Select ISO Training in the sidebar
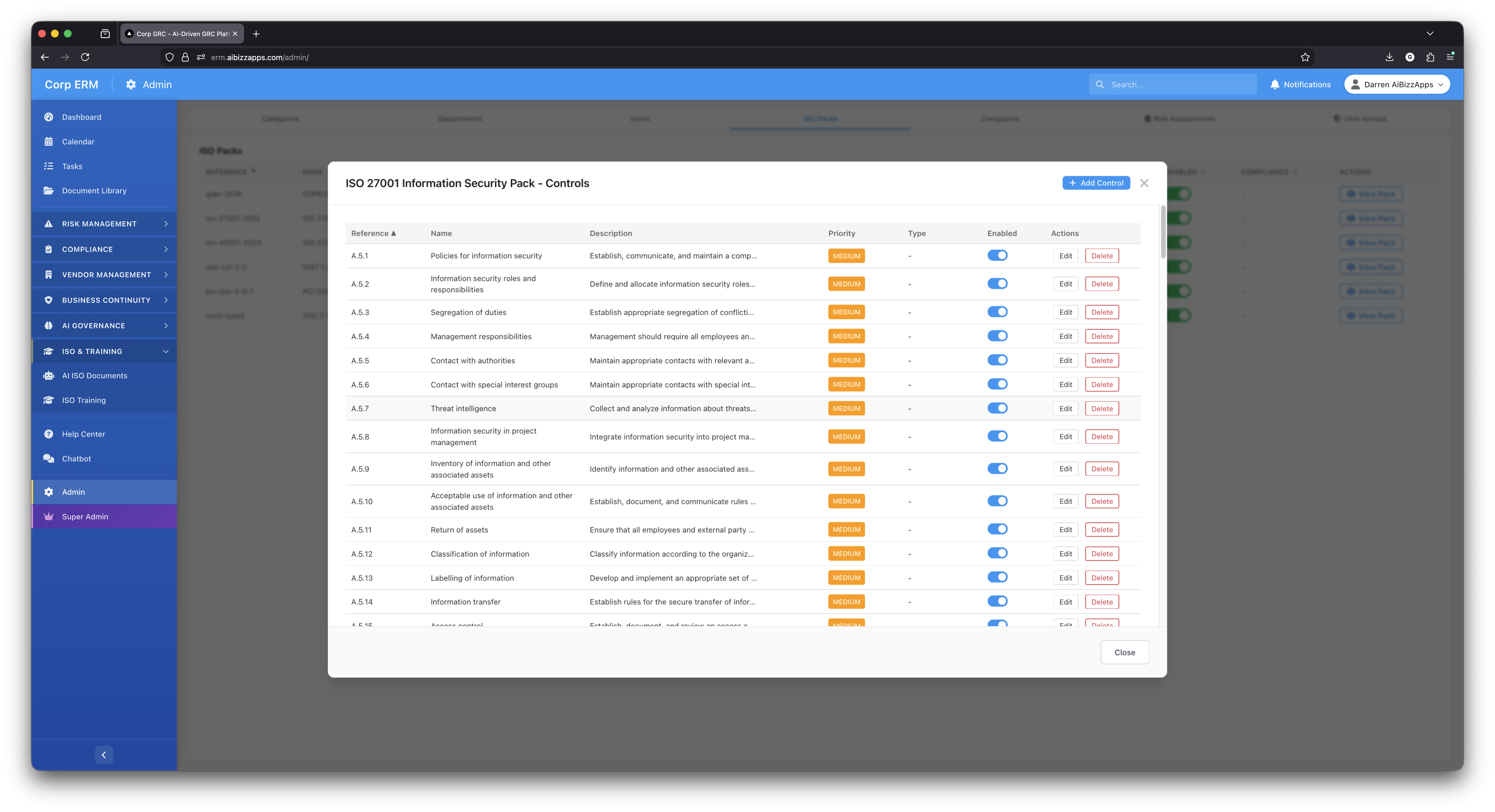Image resolution: width=1495 pixels, height=812 pixels. pyautogui.click(x=83, y=400)
